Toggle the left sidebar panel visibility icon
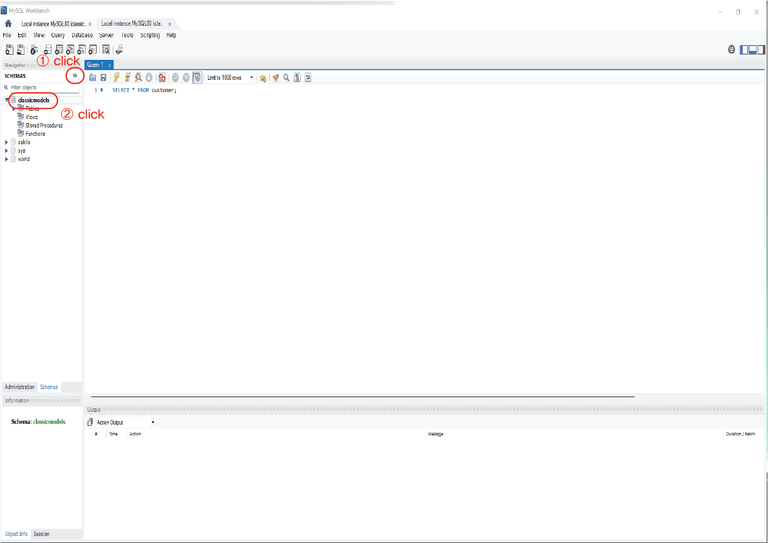 click(x=744, y=49)
